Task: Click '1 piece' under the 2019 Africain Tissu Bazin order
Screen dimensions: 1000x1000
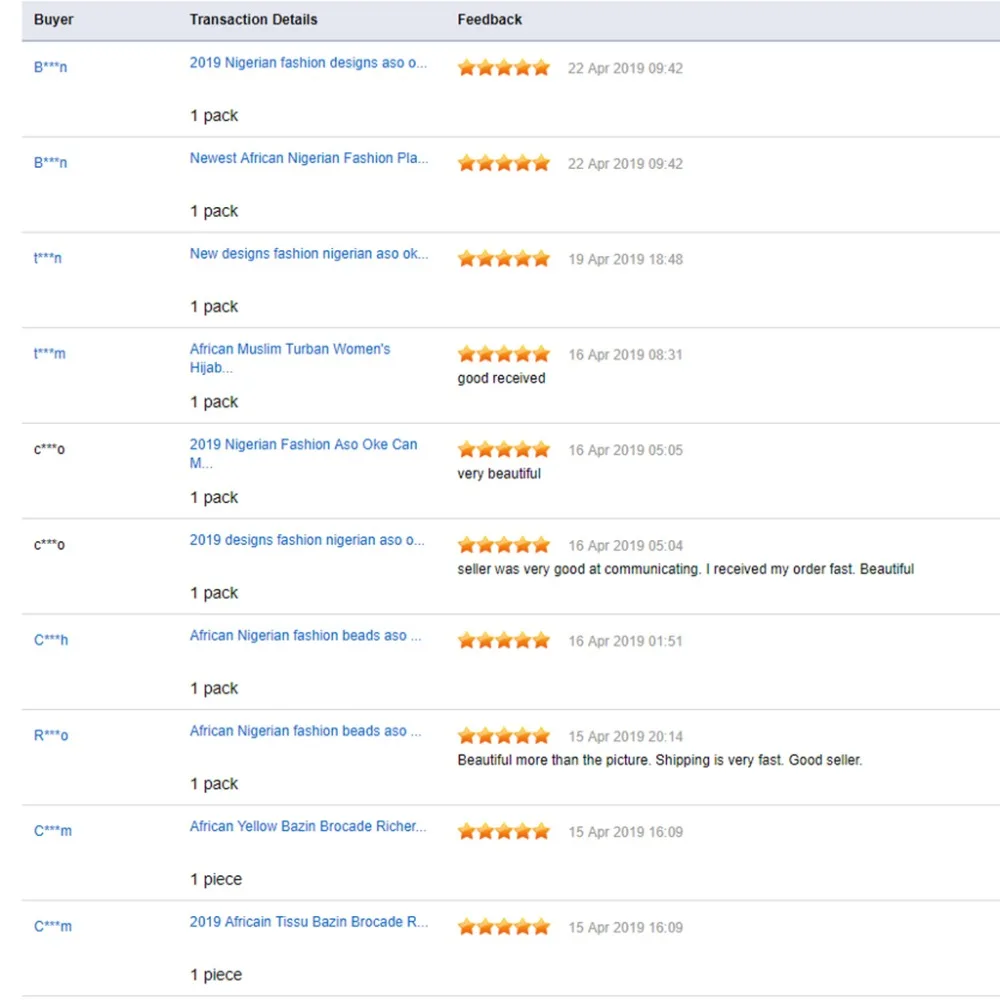Action: point(216,975)
